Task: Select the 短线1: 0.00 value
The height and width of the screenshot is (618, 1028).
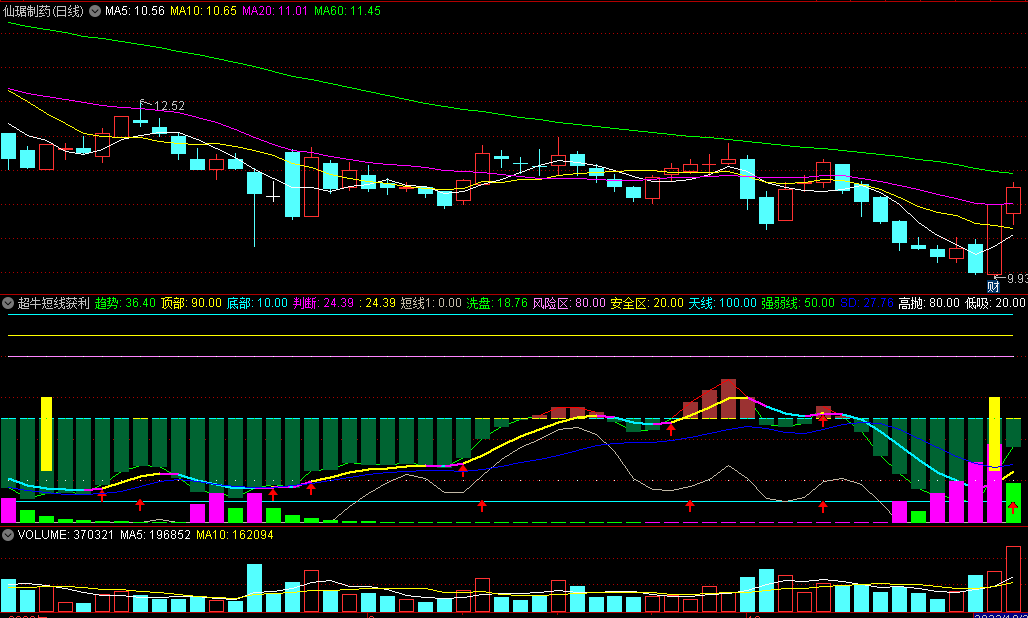Action: click(x=431, y=303)
